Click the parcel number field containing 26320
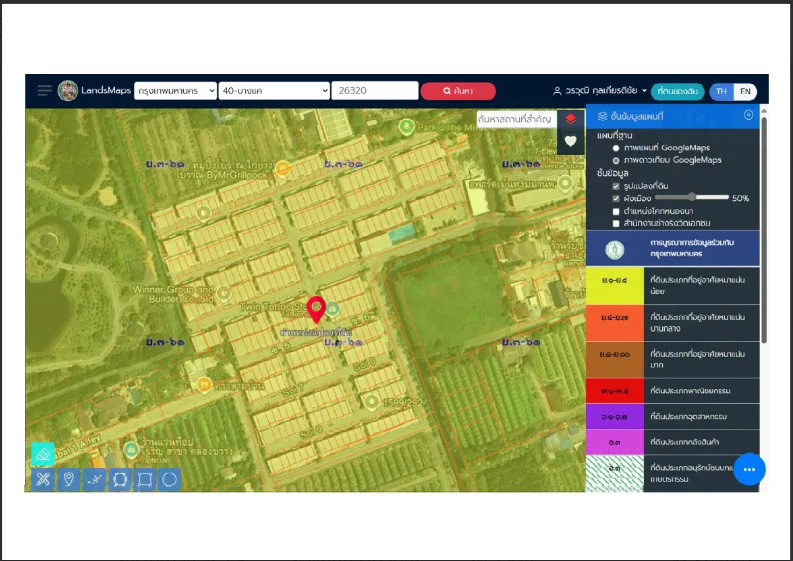The width and height of the screenshot is (793, 561). click(375, 91)
